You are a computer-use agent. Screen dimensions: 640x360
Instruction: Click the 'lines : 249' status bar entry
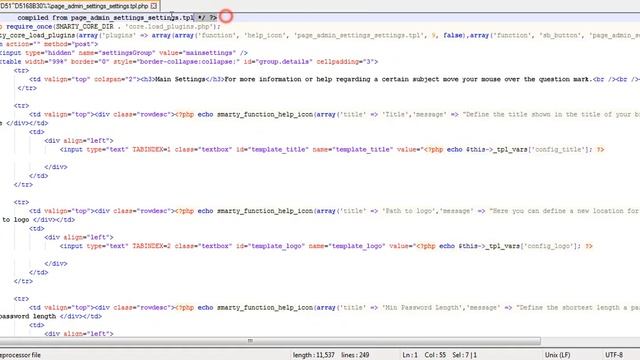(355, 355)
